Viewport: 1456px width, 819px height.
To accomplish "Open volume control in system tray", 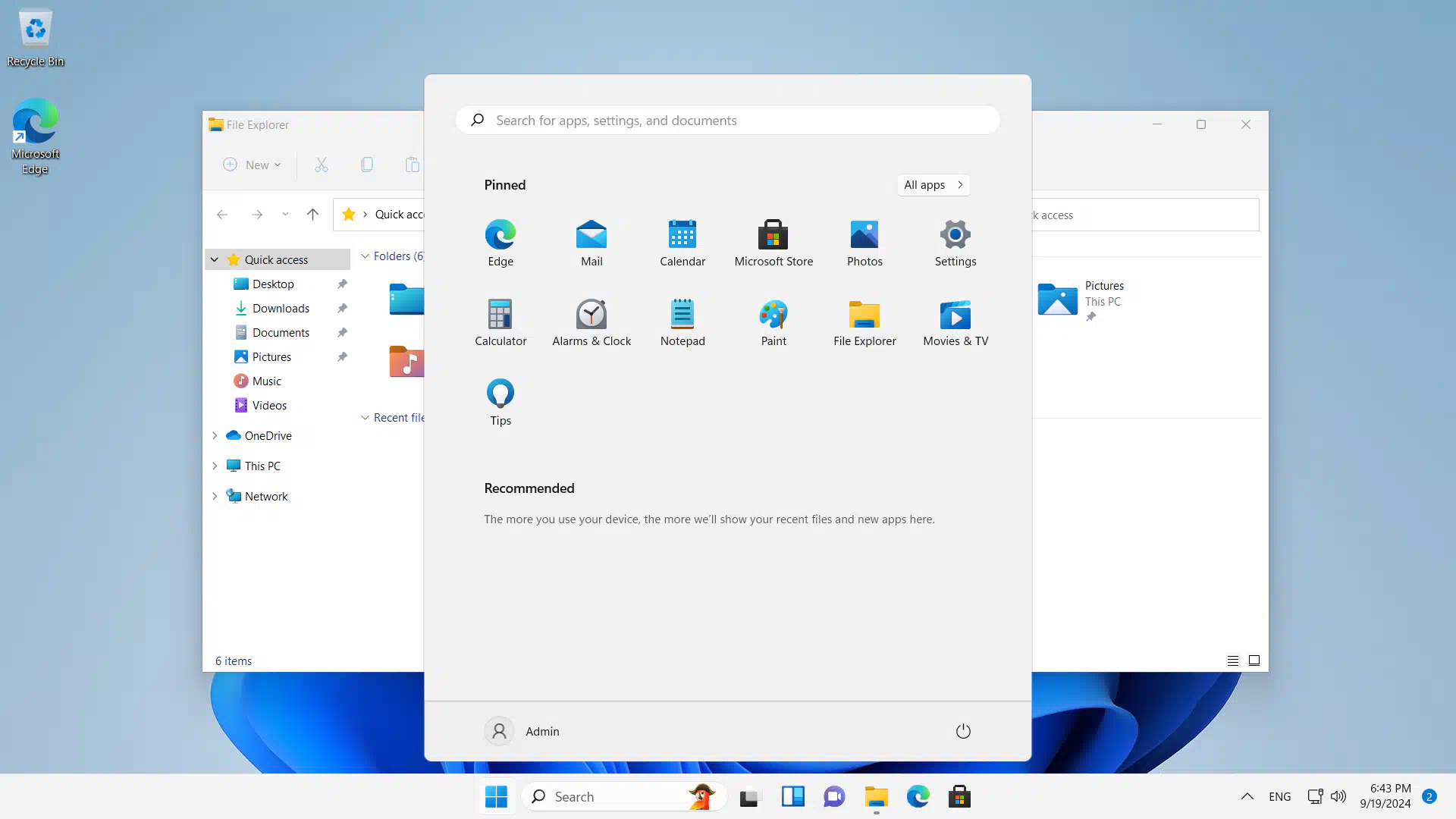I will pyautogui.click(x=1338, y=796).
